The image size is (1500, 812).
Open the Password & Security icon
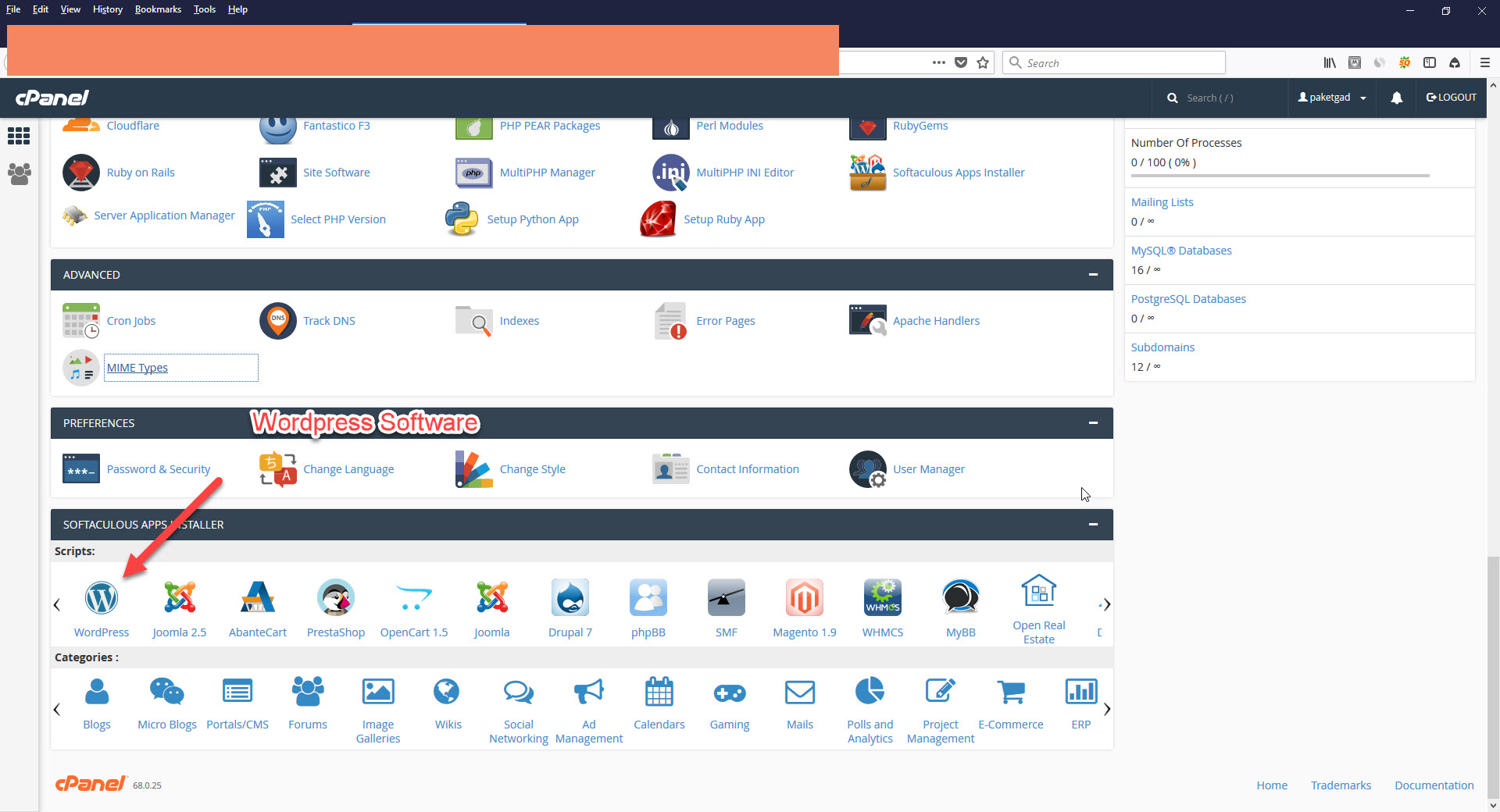(x=81, y=469)
